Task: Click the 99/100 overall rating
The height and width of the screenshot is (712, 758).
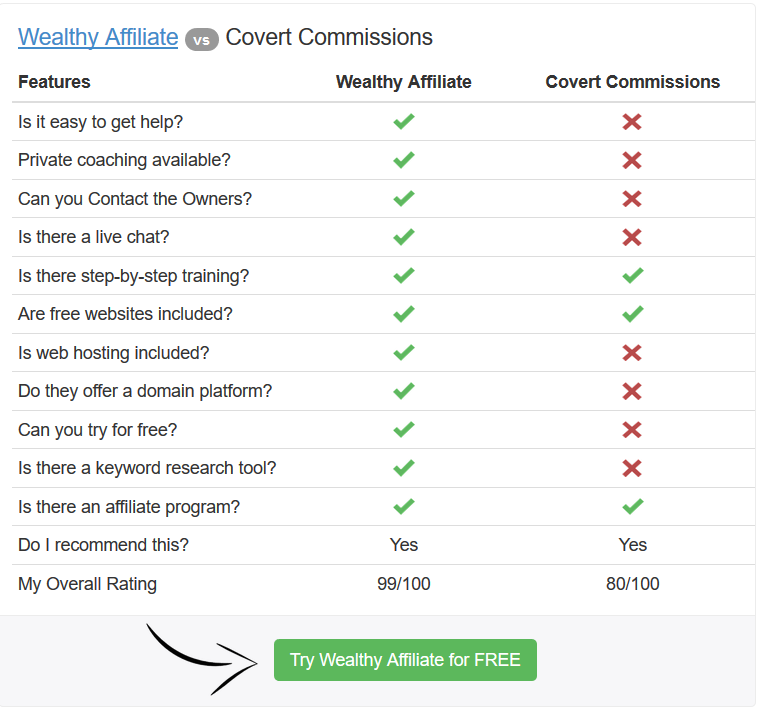Action: pyautogui.click(x=404, y=584)
